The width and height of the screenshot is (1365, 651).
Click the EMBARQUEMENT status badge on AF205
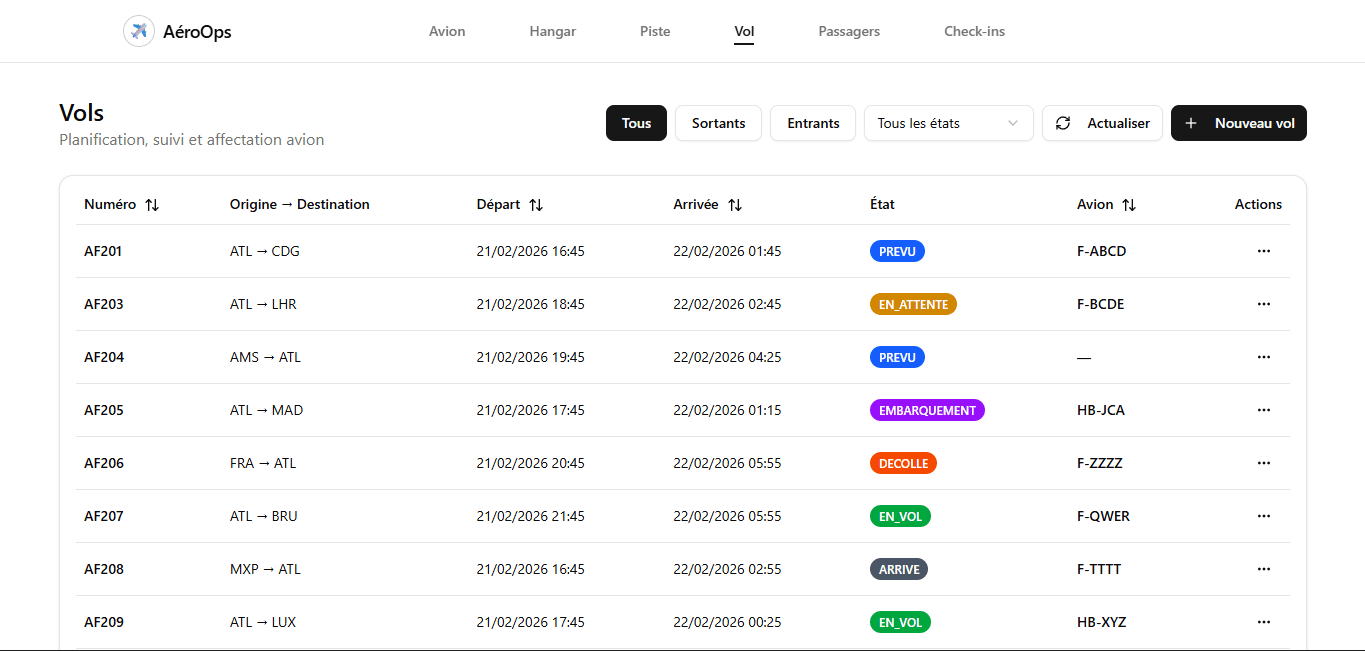coord(927,410)
